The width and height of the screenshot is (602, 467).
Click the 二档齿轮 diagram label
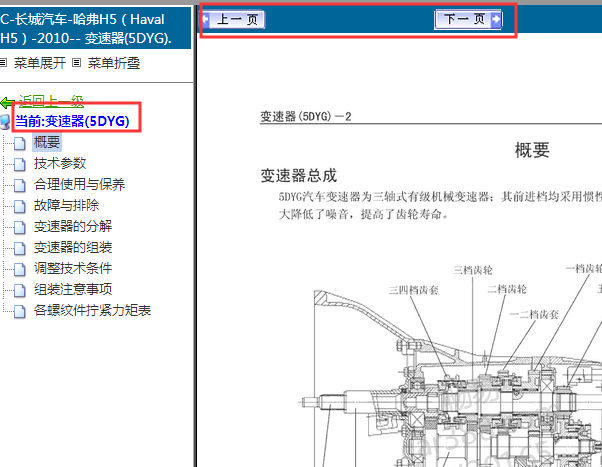507,289
